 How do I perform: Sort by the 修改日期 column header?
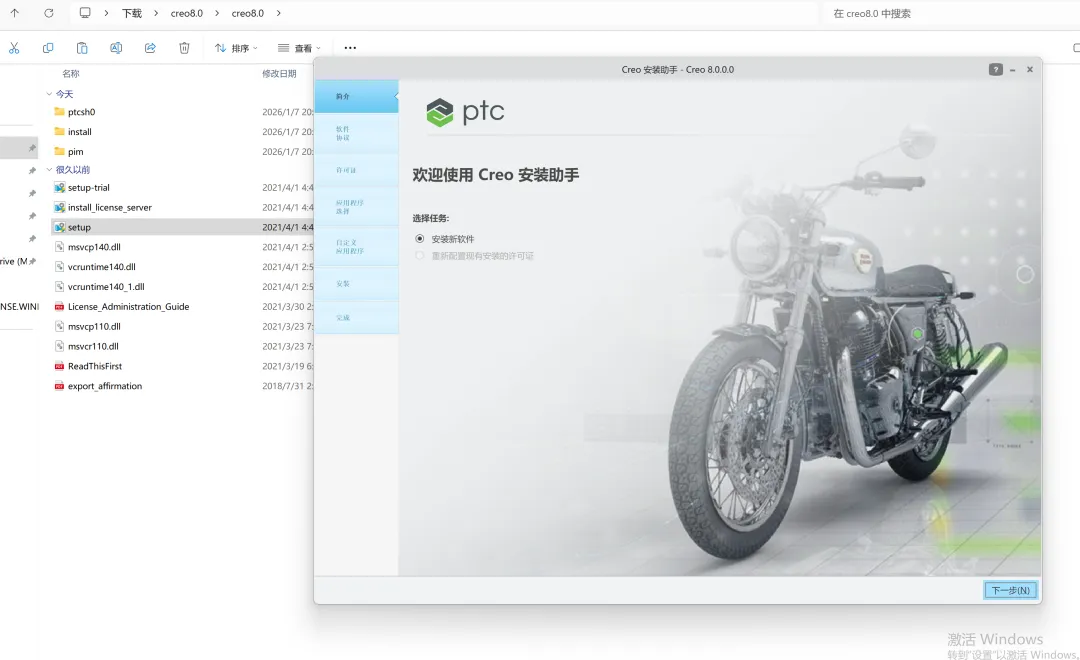(x=279, y=74)
